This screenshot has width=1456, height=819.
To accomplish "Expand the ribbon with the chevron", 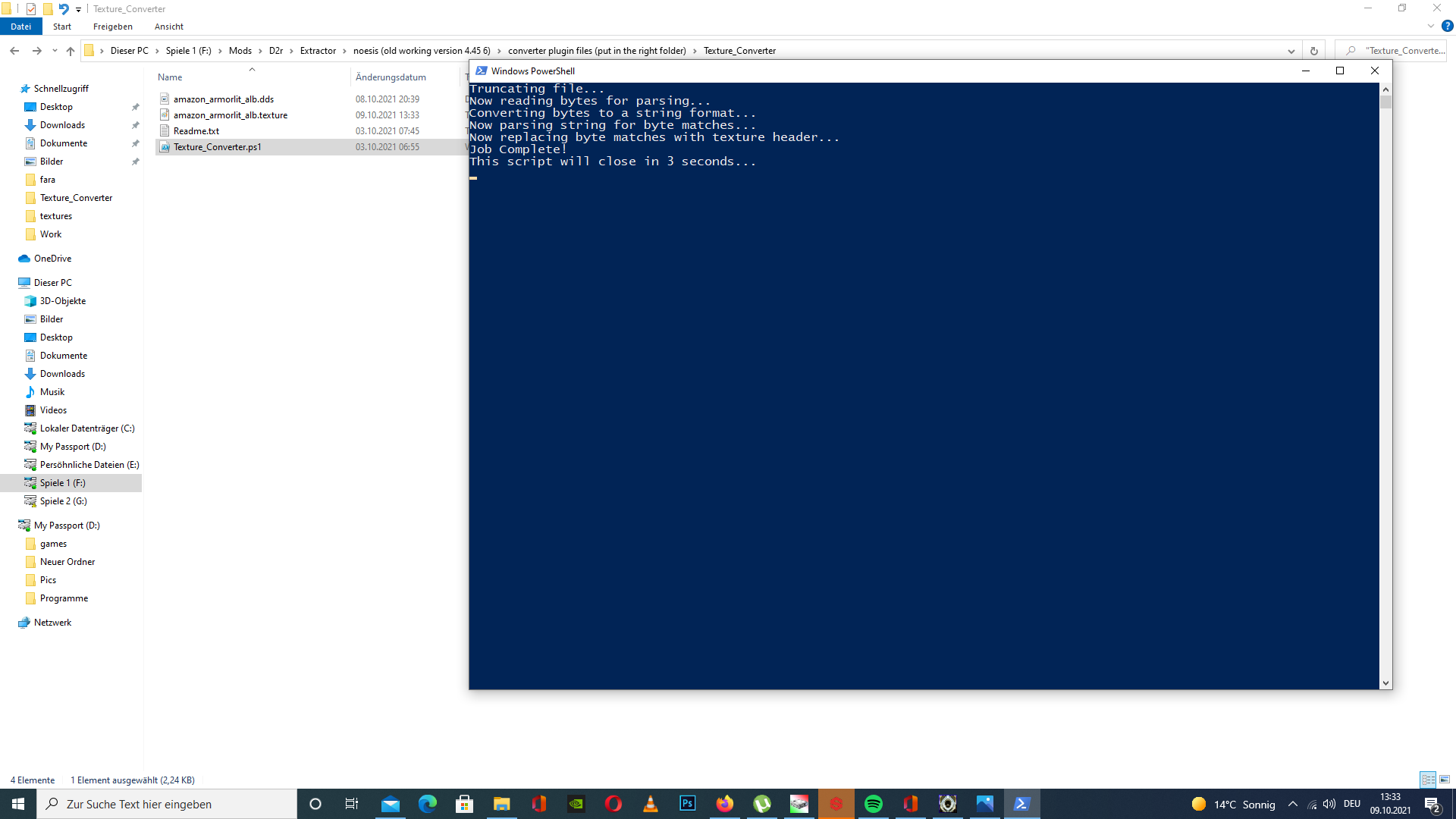I will (1431, 26).
